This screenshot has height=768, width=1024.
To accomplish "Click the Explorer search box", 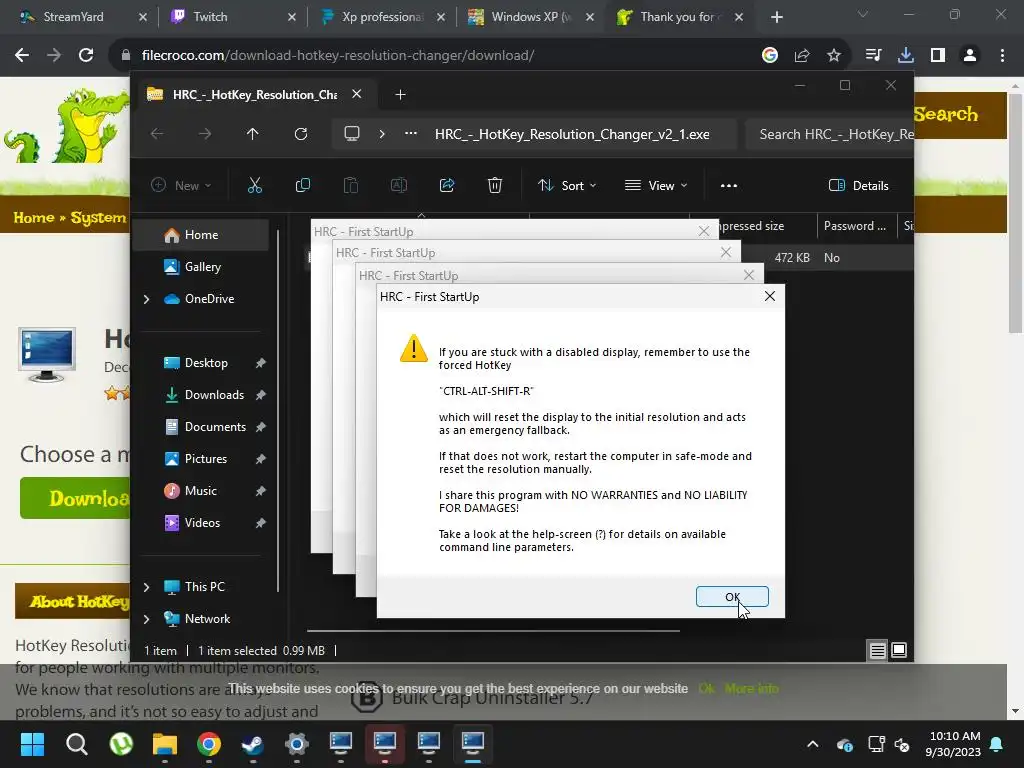I will [x=829, y=134].
